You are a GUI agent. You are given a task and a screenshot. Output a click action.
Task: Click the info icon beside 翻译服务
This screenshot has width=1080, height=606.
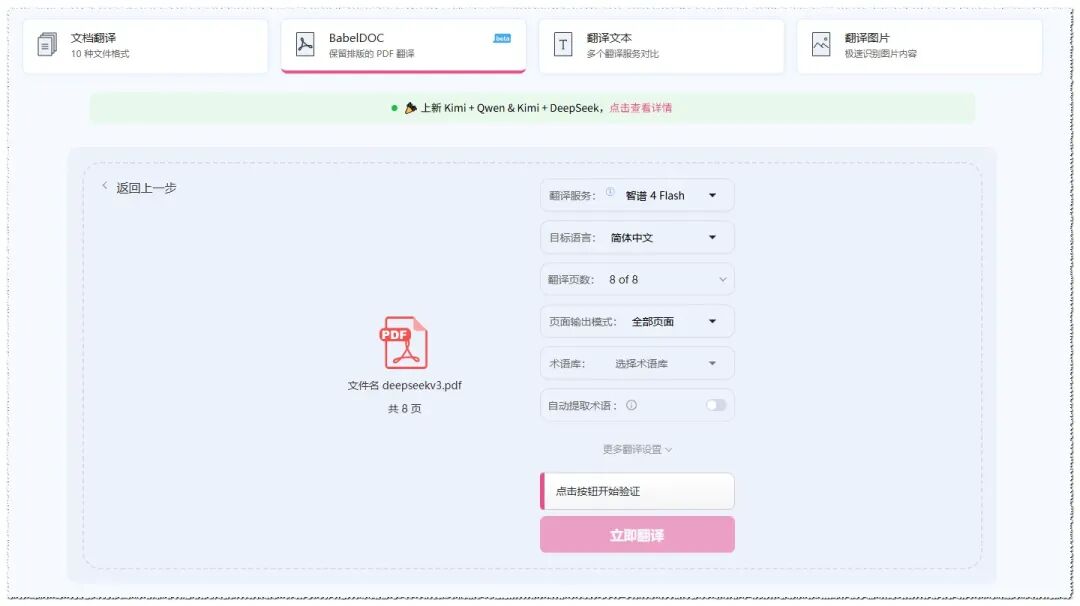pos(610,192)
